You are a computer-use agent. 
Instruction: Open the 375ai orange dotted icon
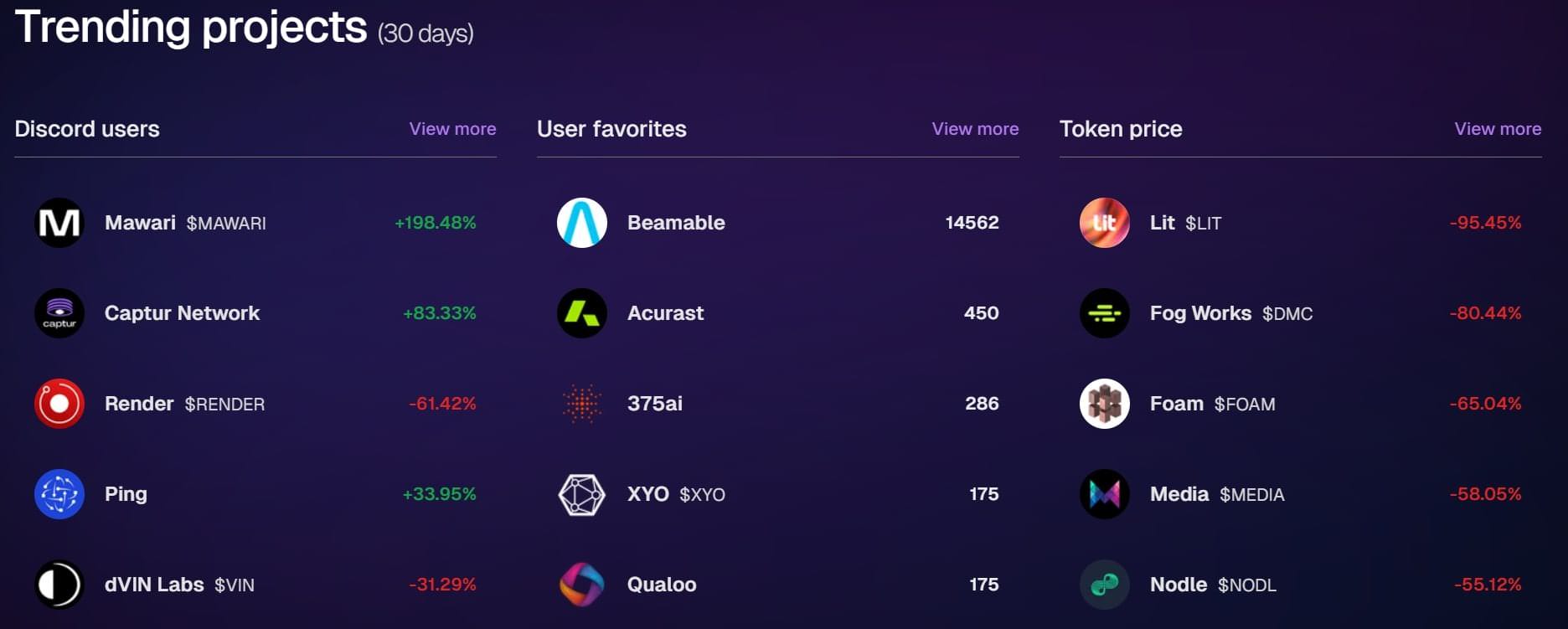coord(582,404)
